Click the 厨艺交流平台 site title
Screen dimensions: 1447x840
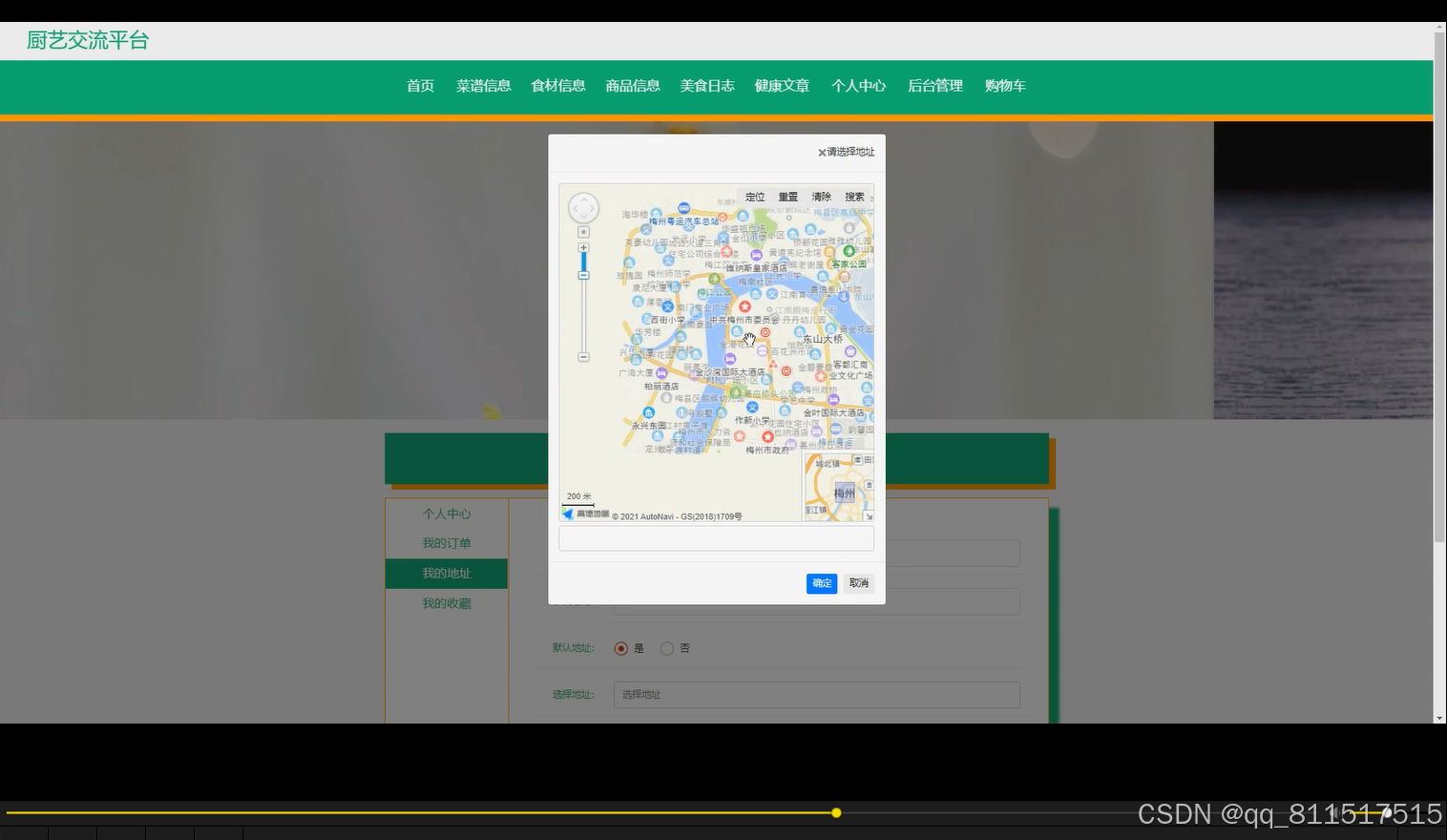[x=88, y=40]
